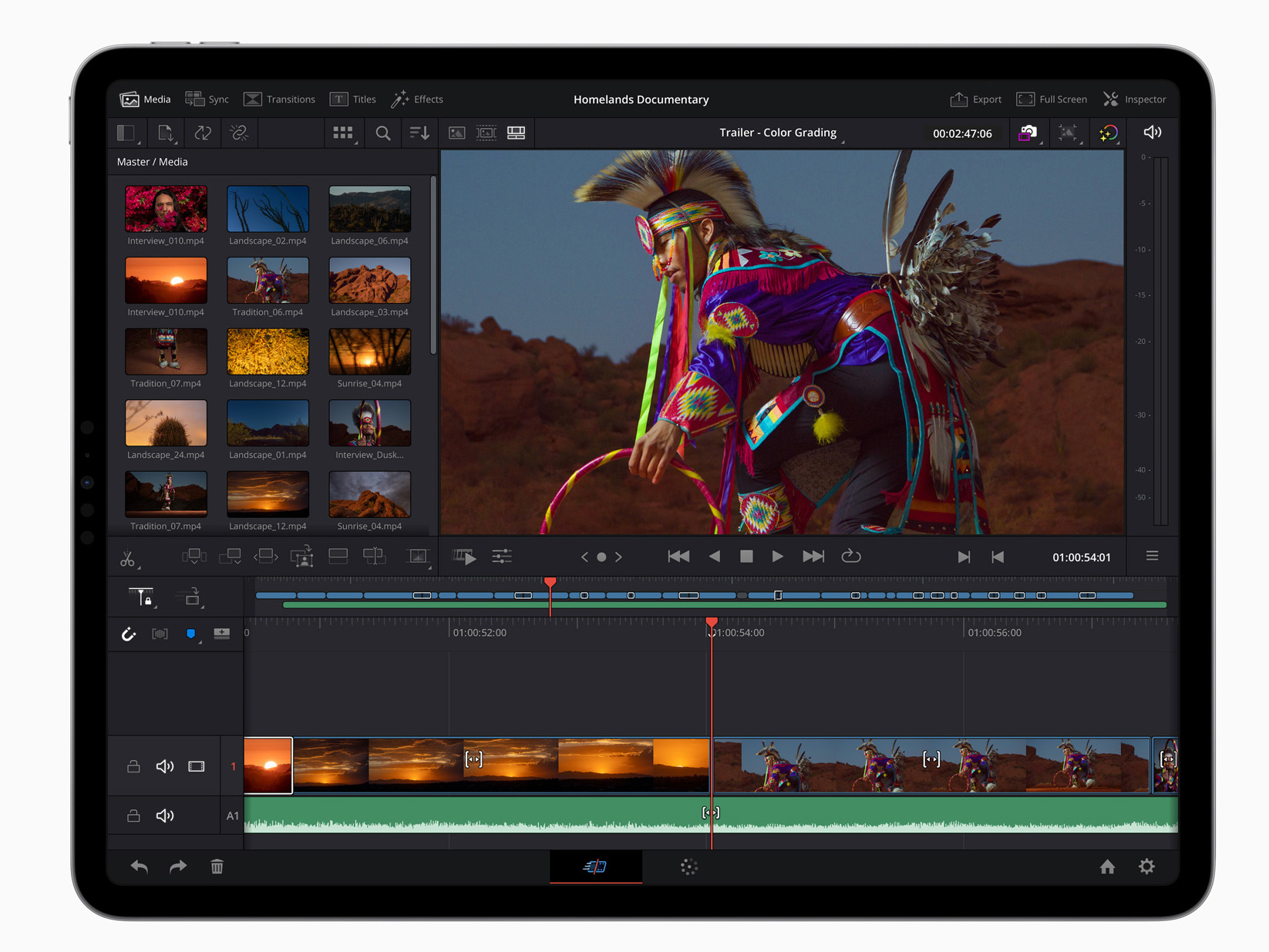Screen dimensions: 1269x952
Task: Open settings gear in bottom bar
Action: pyautogui.click(x=1146, y=867)
